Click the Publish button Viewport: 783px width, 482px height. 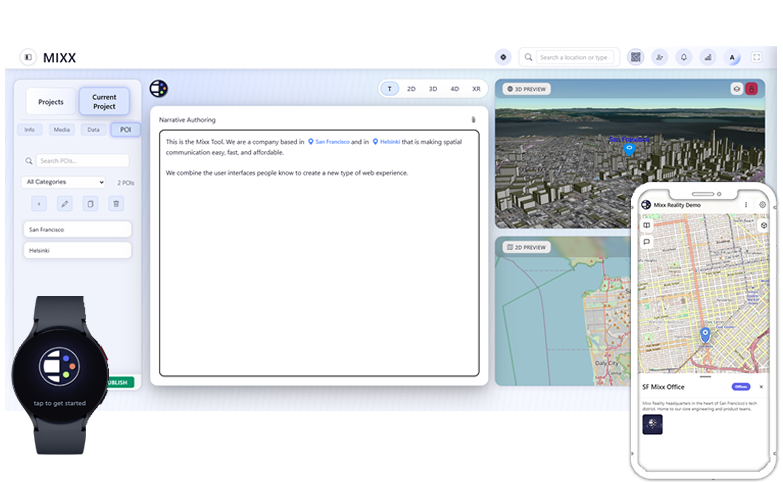pos(119,382)
